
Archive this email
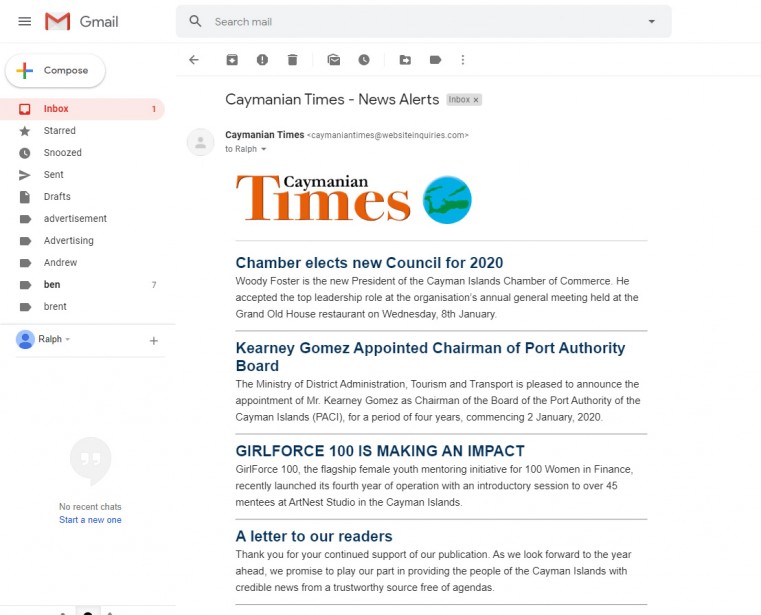[x=232, y=60]
